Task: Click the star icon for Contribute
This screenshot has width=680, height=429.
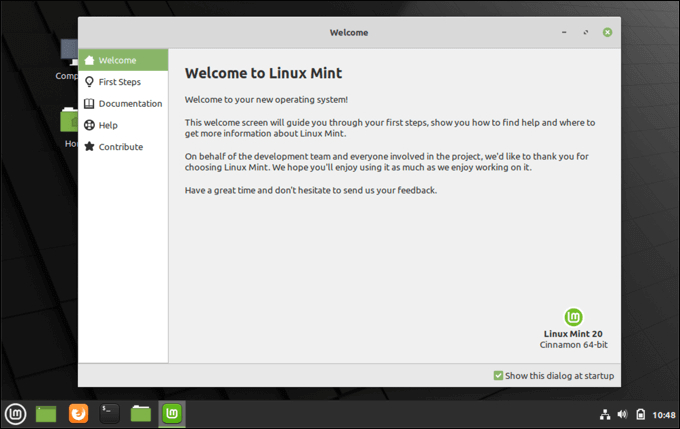Action: tap(89, 146)
